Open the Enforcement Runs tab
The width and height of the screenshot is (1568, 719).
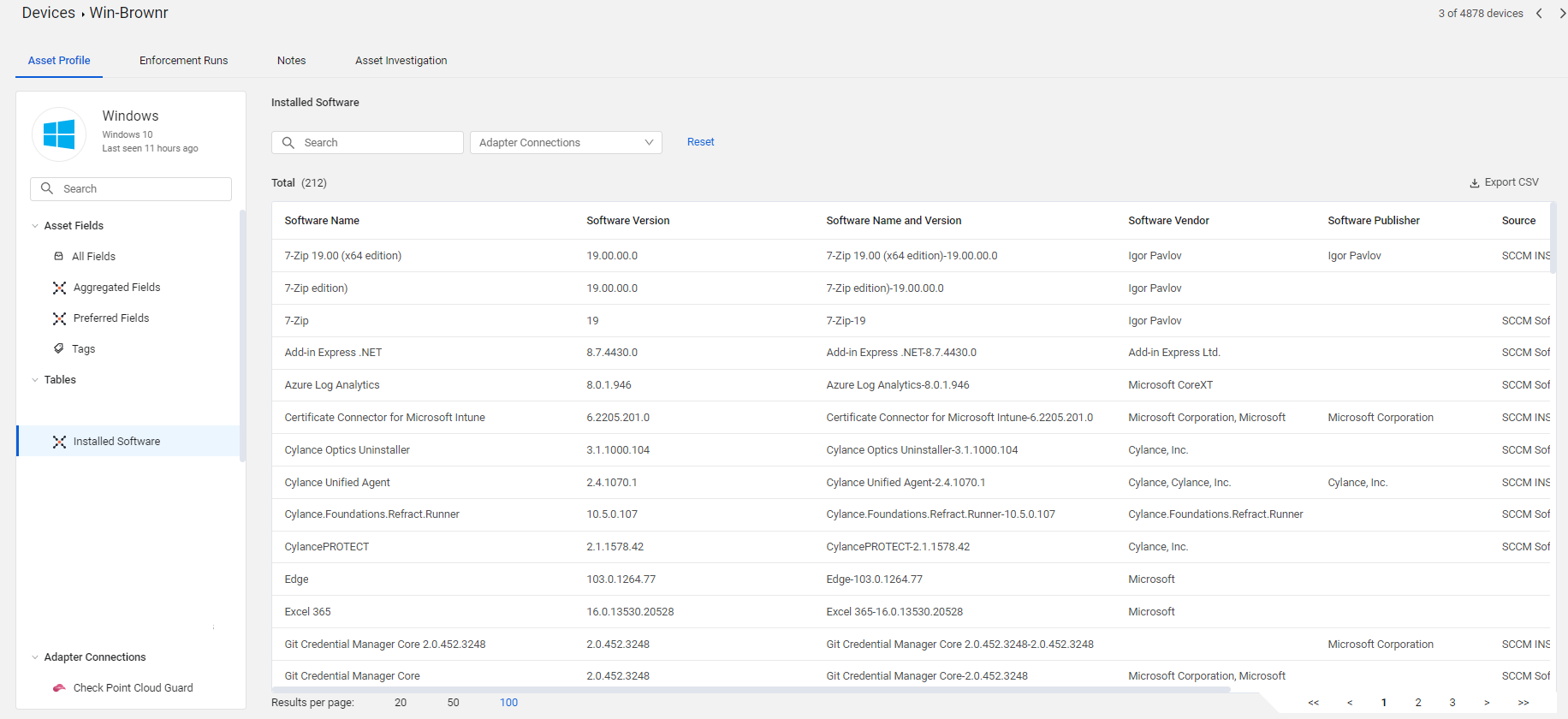click(184, 61)
